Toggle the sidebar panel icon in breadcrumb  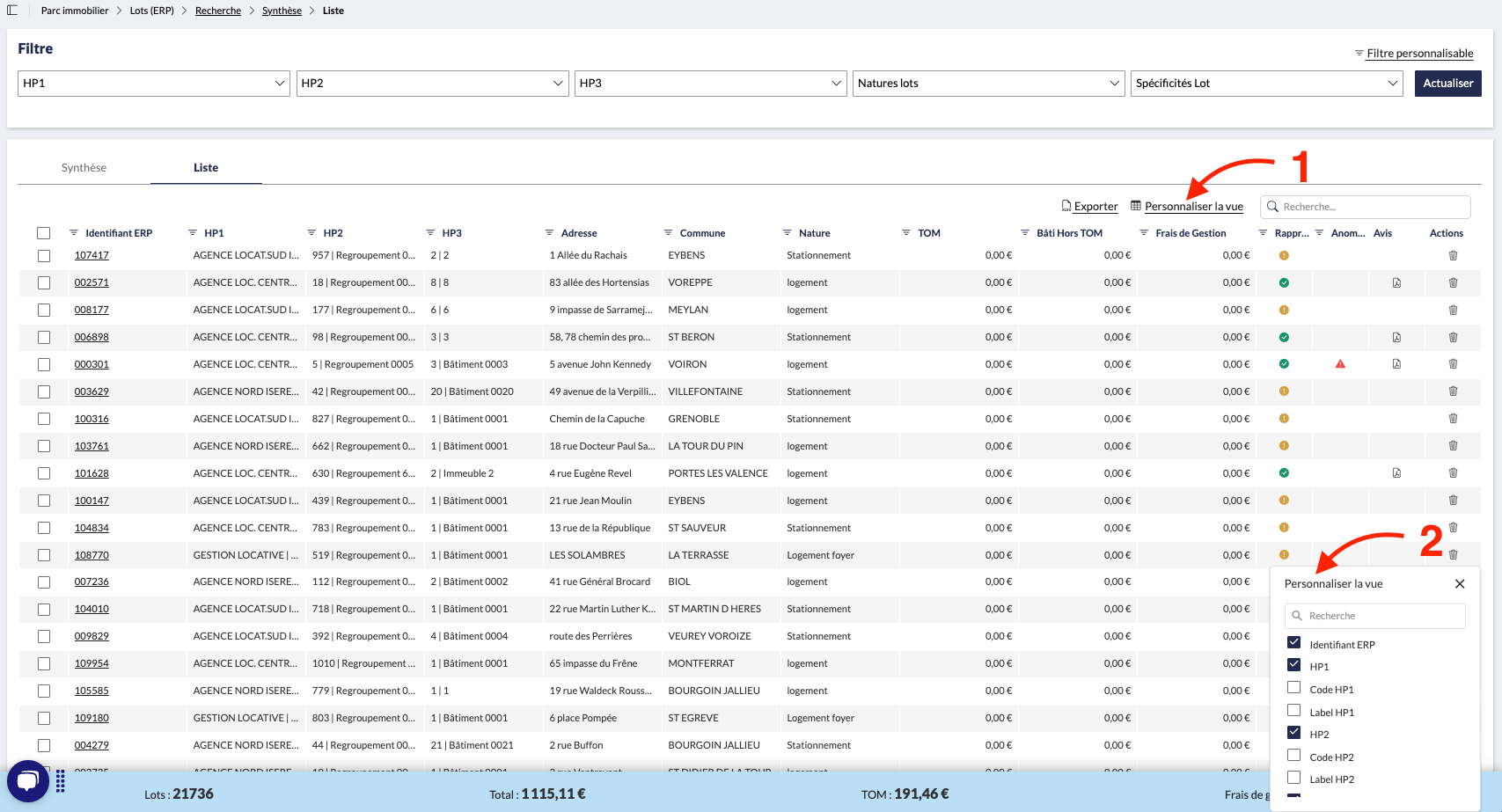pyautogui.click(x=12, y=11)
